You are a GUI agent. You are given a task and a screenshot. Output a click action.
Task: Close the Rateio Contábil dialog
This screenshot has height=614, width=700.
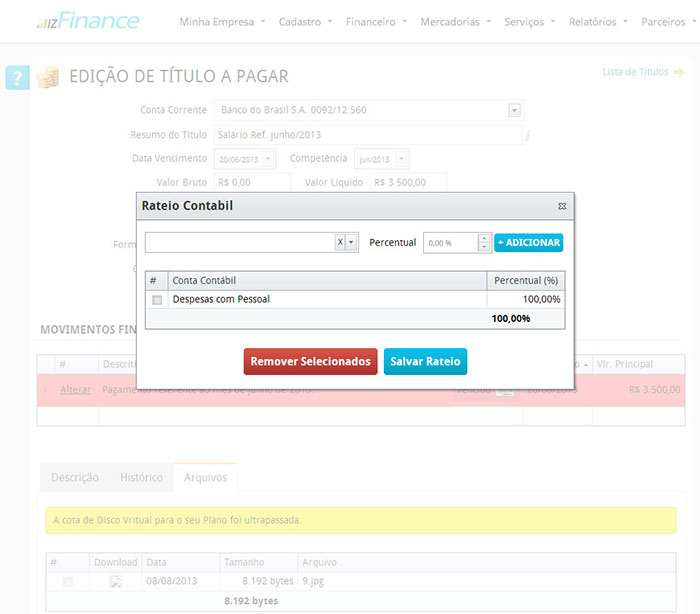pos(562,206)
